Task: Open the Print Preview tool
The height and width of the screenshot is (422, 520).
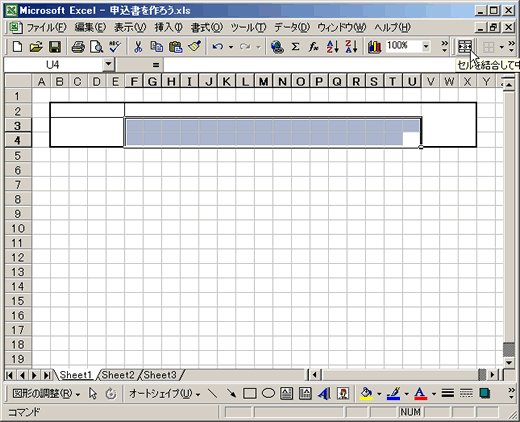Action: tap(97, 47)
